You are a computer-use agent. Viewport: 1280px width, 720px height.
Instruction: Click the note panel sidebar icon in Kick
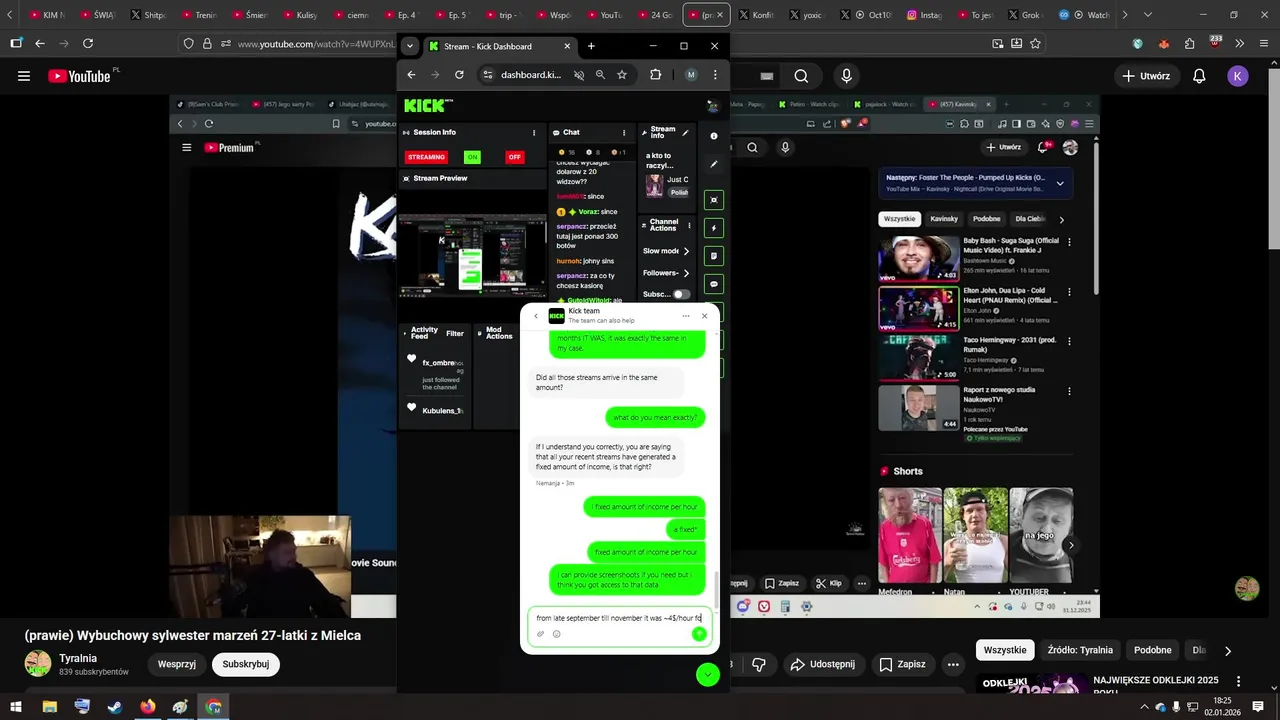point(714,256)
